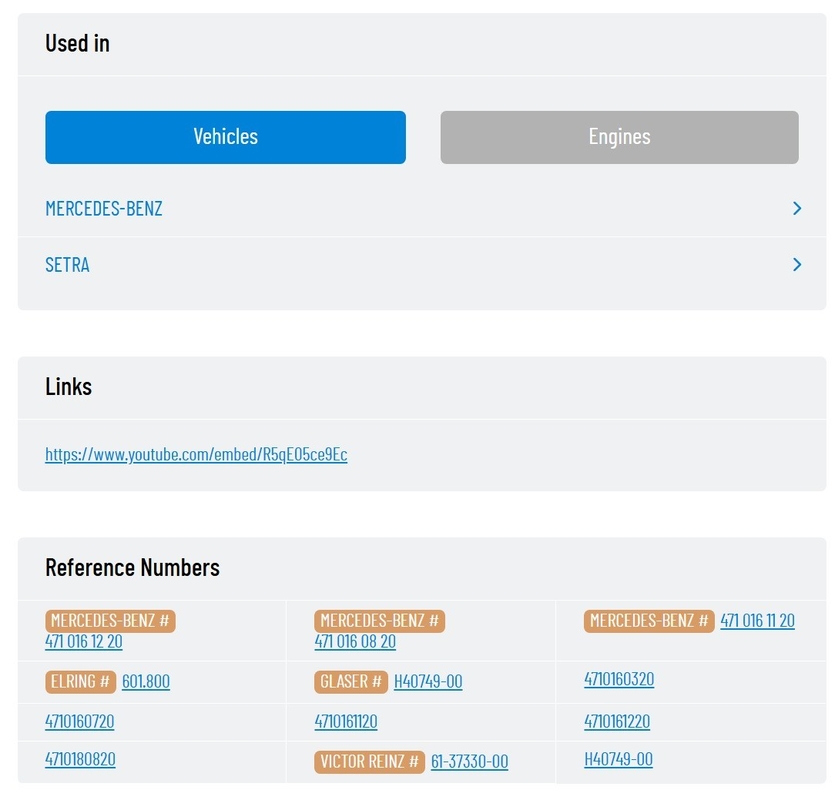Select the VICTOR REINZ # brand badge
The width and height of the screenshot is (835, 800).
point(370,762)
